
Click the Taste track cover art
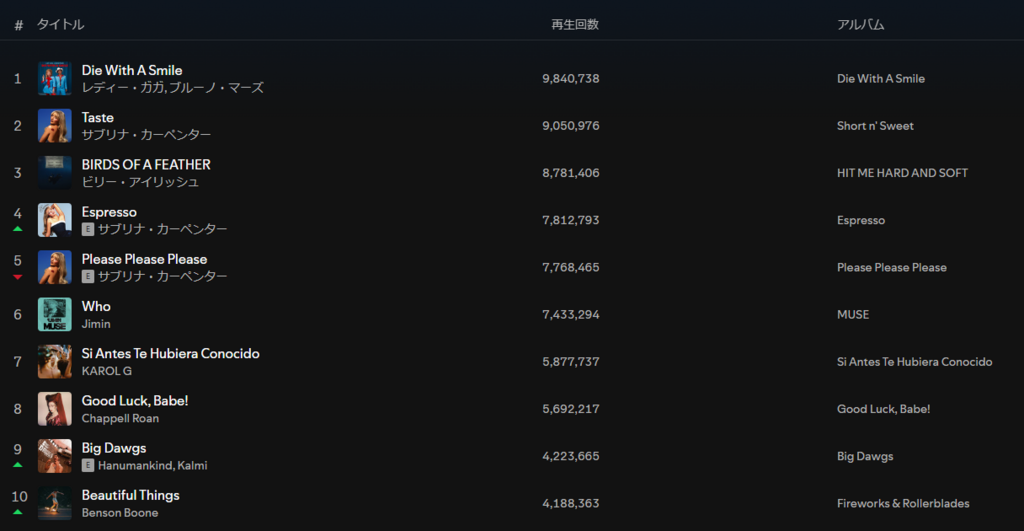tap(55, 125)
